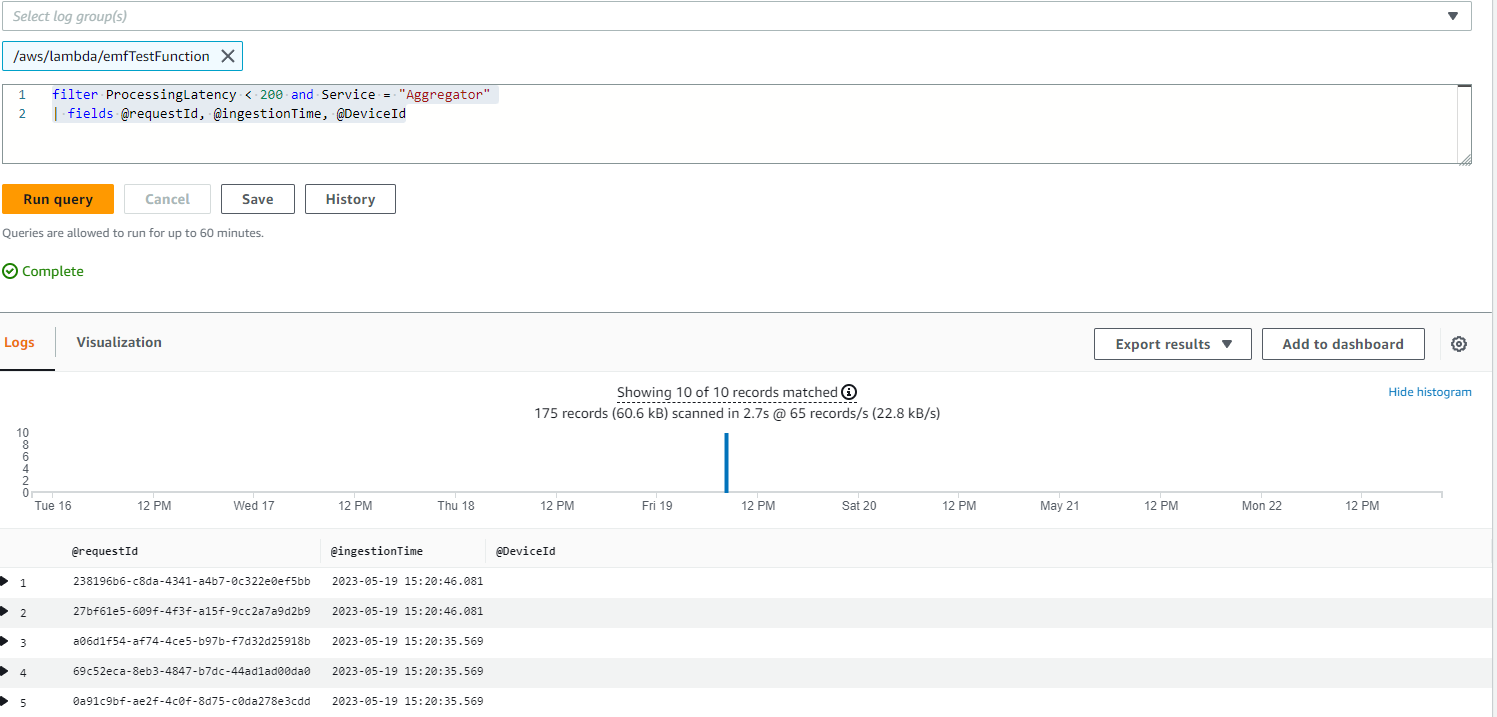Click the ingestion time in row 1
This screenshot has height=717, width=1497.
click(407, 581)
